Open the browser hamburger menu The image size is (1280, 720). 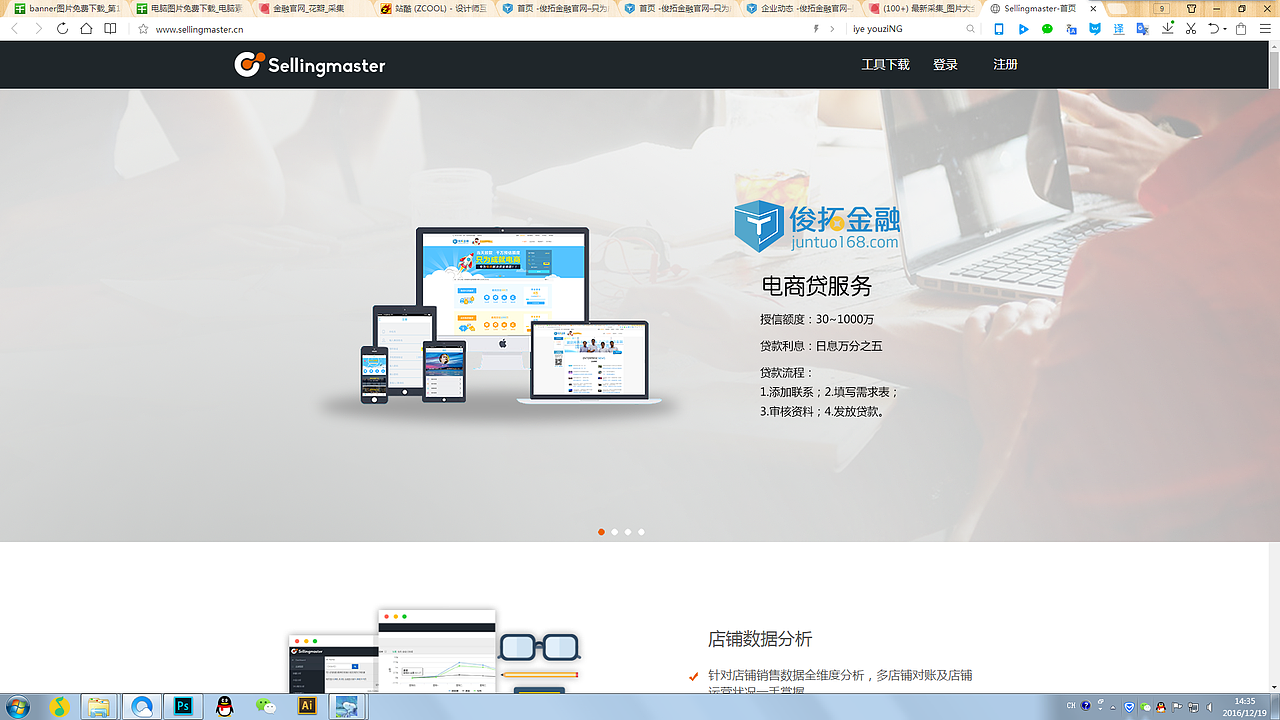pos(1264,29)
